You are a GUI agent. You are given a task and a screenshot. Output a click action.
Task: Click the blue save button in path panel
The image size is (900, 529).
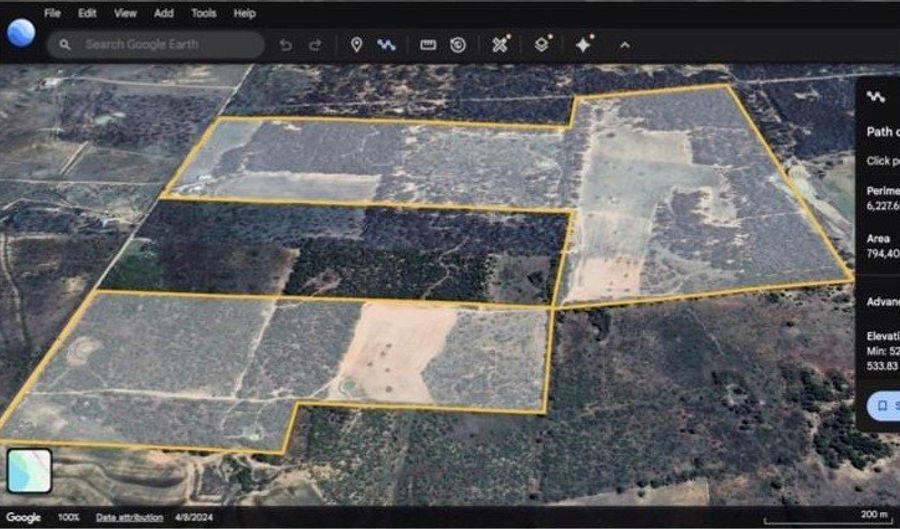(883, 405)
